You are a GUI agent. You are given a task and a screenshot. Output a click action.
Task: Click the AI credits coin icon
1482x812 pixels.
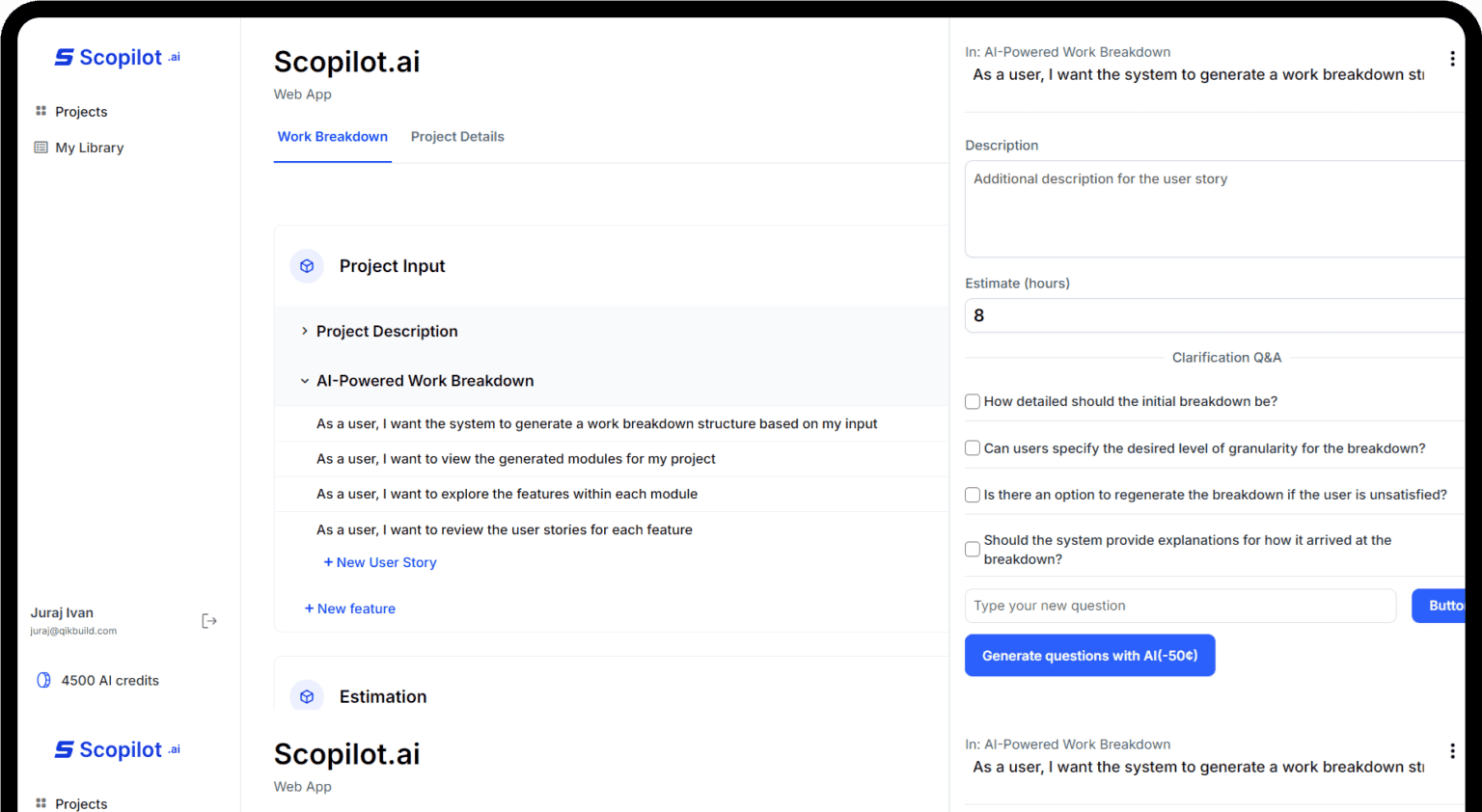pyautogui.click(x=43, y=680)
